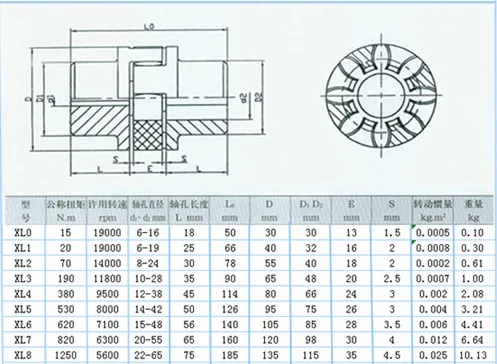Click the XL4 row label

pyautogui.click(x=23, y=294)
